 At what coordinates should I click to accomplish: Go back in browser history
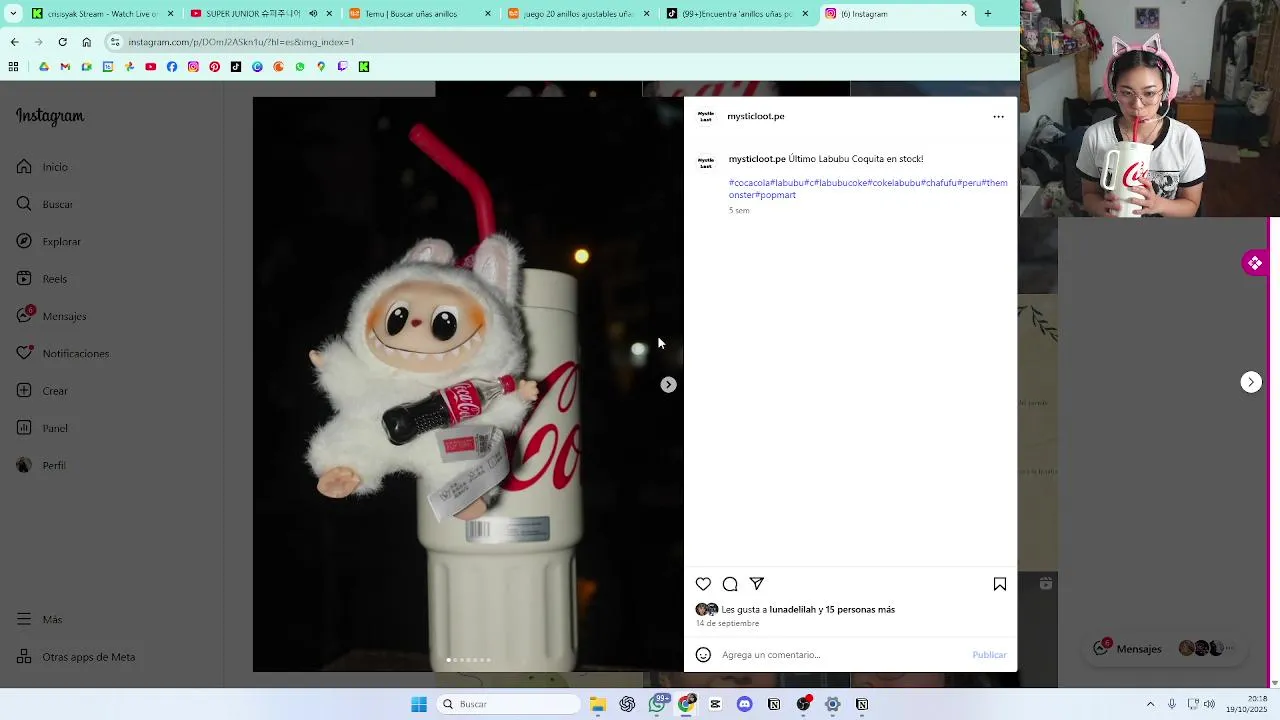pyautogui.click(x=14, y=42)
